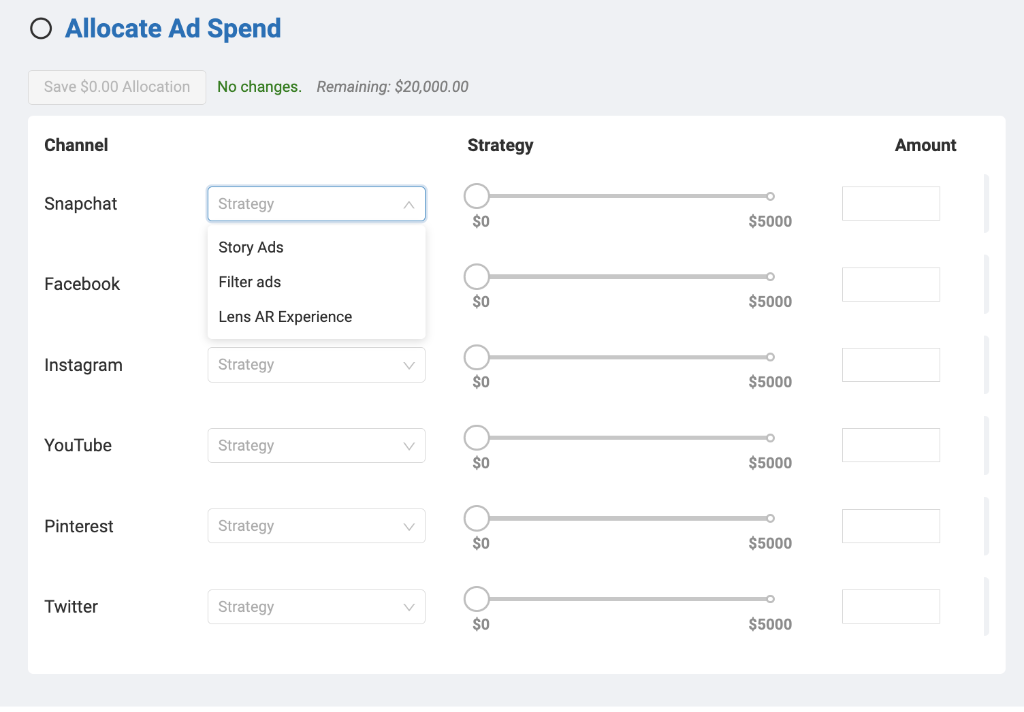Click the Pinterest slider $5000 endpoint
This screenshot has width=1024, height=712.
(x=769, y=518)
